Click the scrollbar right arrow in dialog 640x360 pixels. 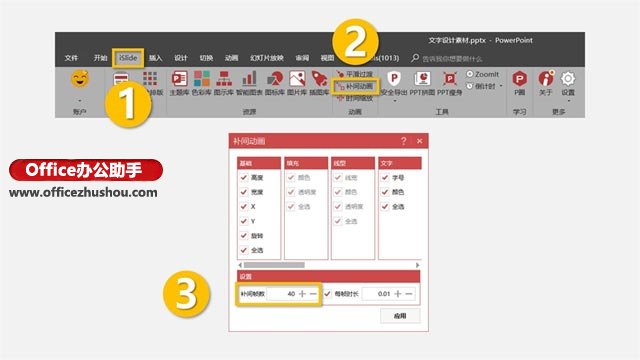tap(417, 265)
